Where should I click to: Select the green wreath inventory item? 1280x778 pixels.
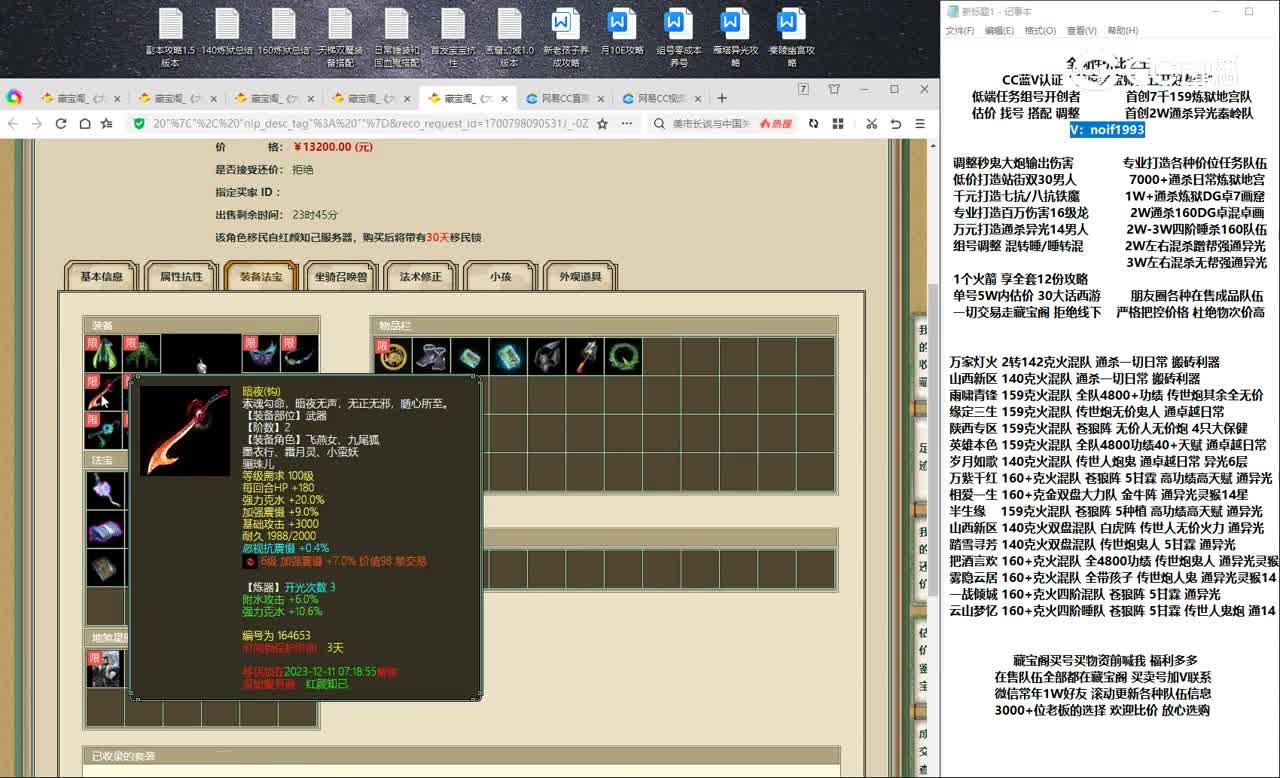pyautogui.click(x=623, y=356)
